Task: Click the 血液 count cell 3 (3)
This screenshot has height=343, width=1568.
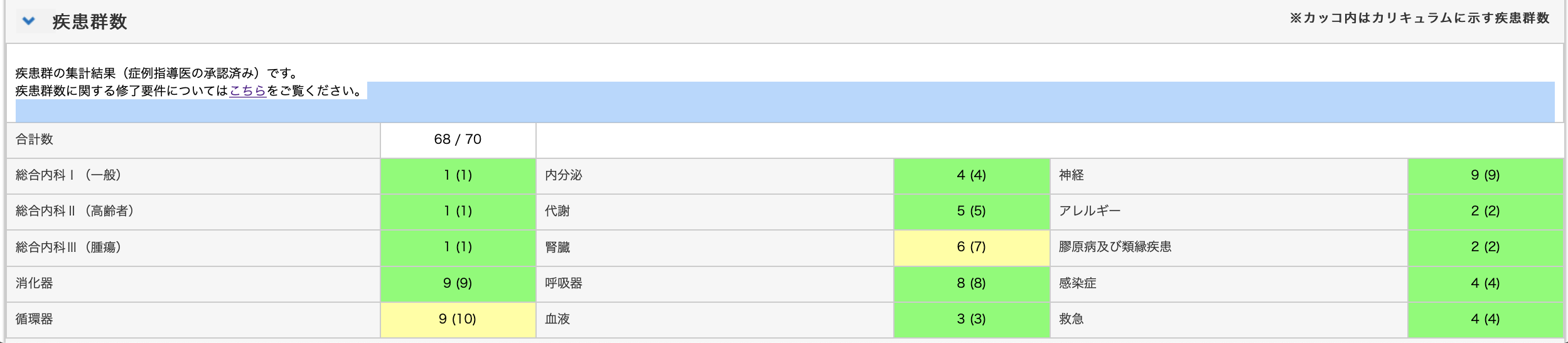Action: point(971,319)
